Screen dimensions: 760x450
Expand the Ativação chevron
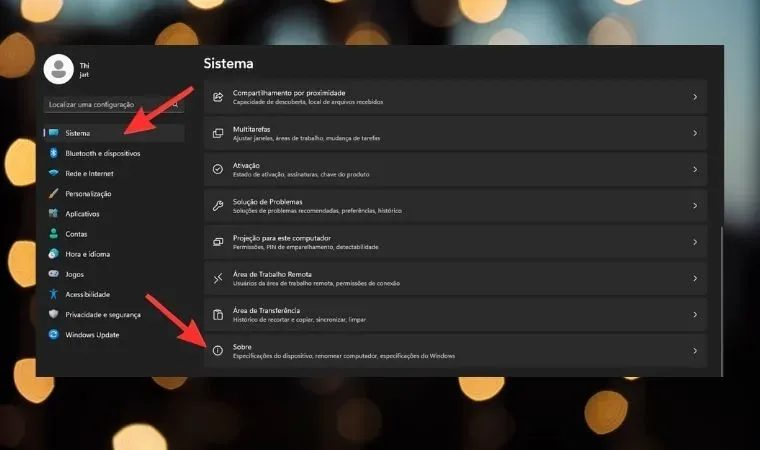click(695, 169)
